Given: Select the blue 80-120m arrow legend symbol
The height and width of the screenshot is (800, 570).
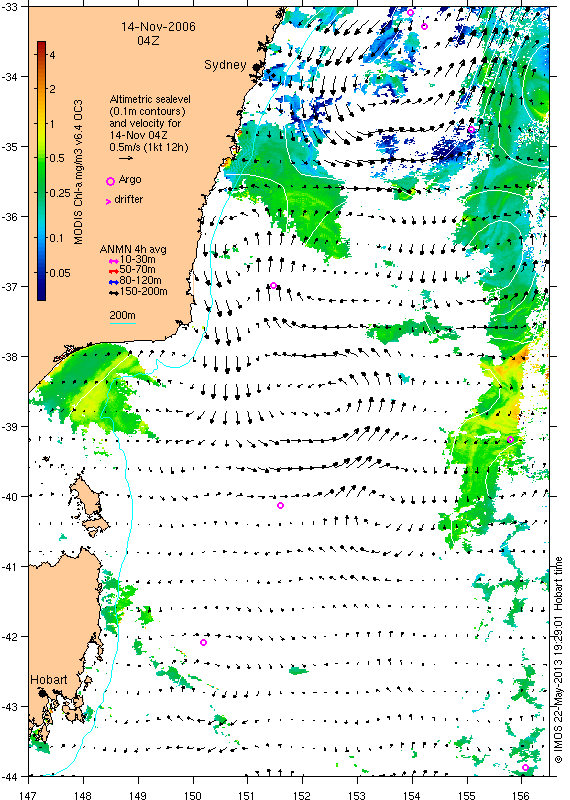Looking at the screenshot, I should (x=114, y=281).
